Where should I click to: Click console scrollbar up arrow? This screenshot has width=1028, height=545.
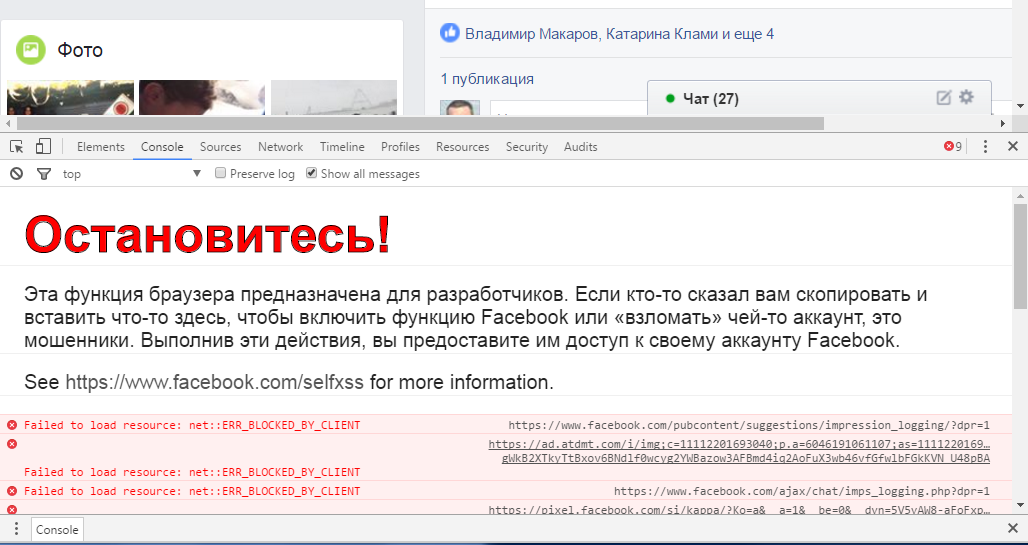(1020, 195)
